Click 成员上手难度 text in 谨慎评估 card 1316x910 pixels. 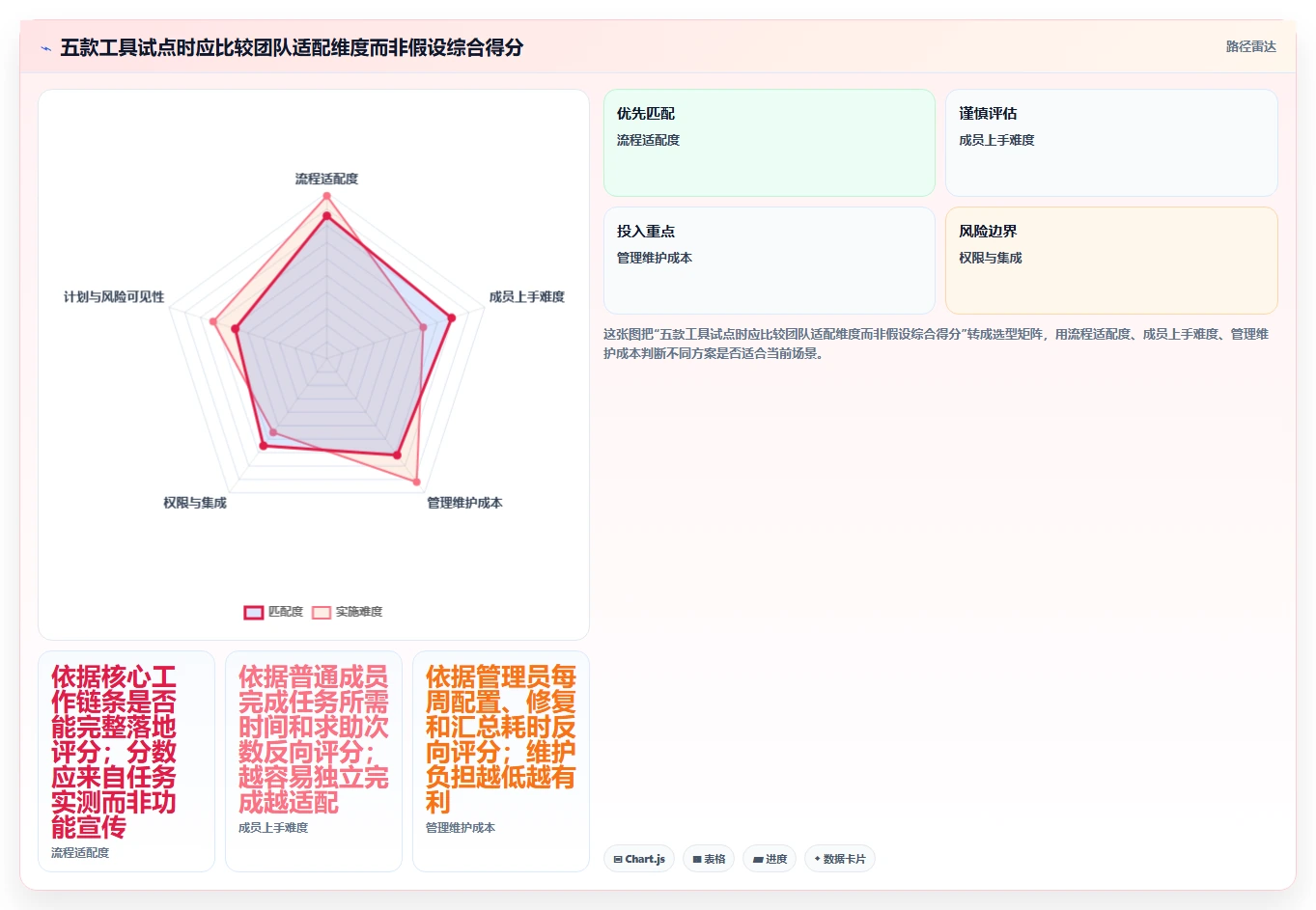pos(995,140)
